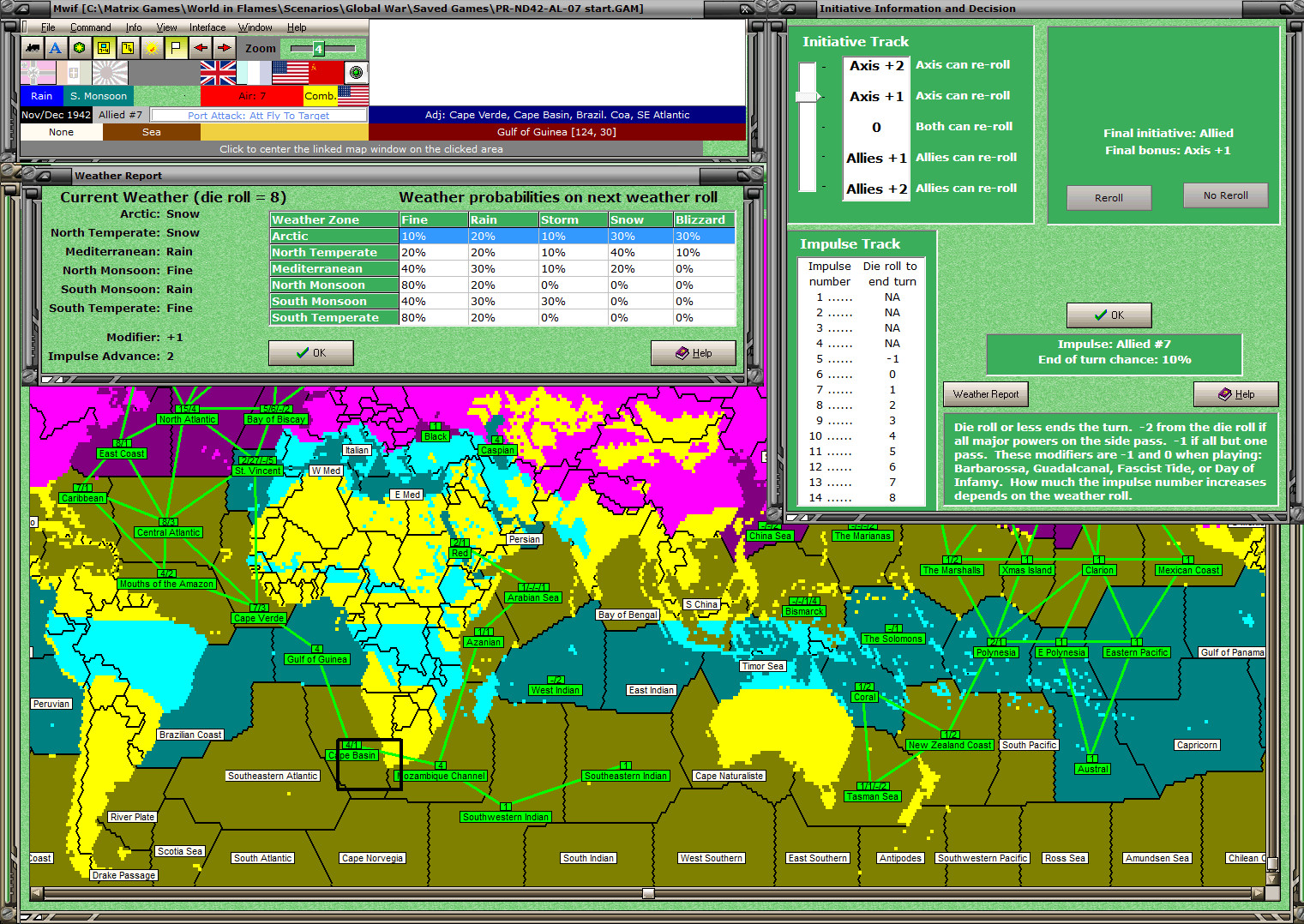Viewport: 1304px width, 924px height.
Task: Click the 'Caribbean' map label
Action: click(x=83, y=499)
